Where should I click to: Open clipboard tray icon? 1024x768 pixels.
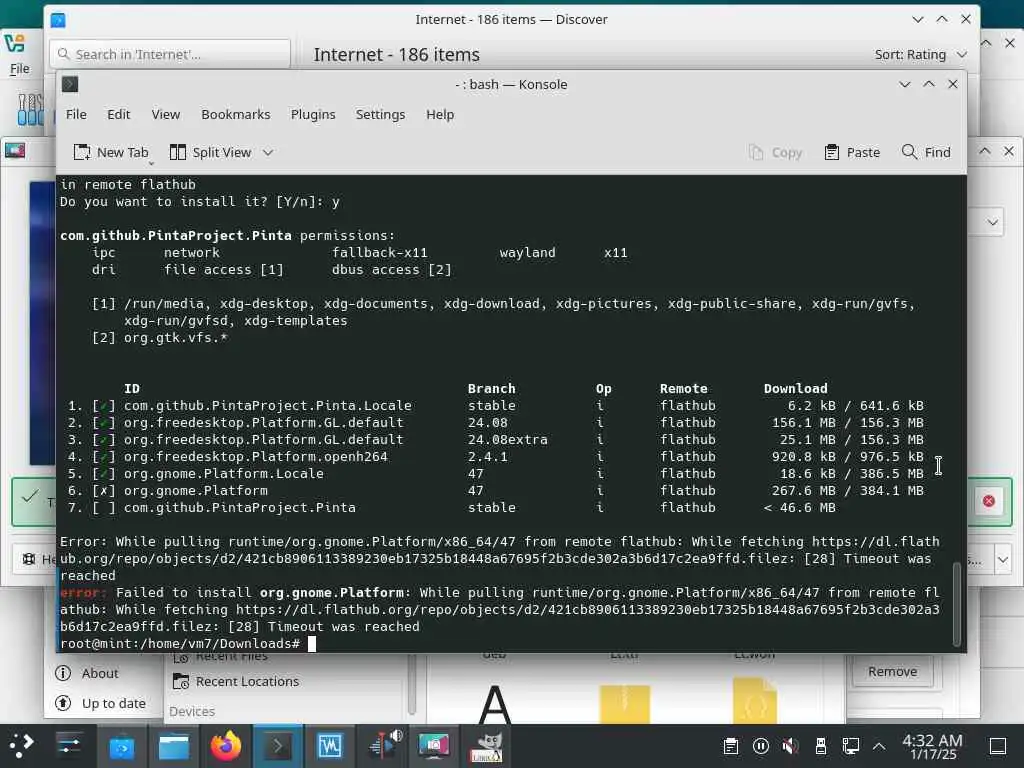pos(731,746)
